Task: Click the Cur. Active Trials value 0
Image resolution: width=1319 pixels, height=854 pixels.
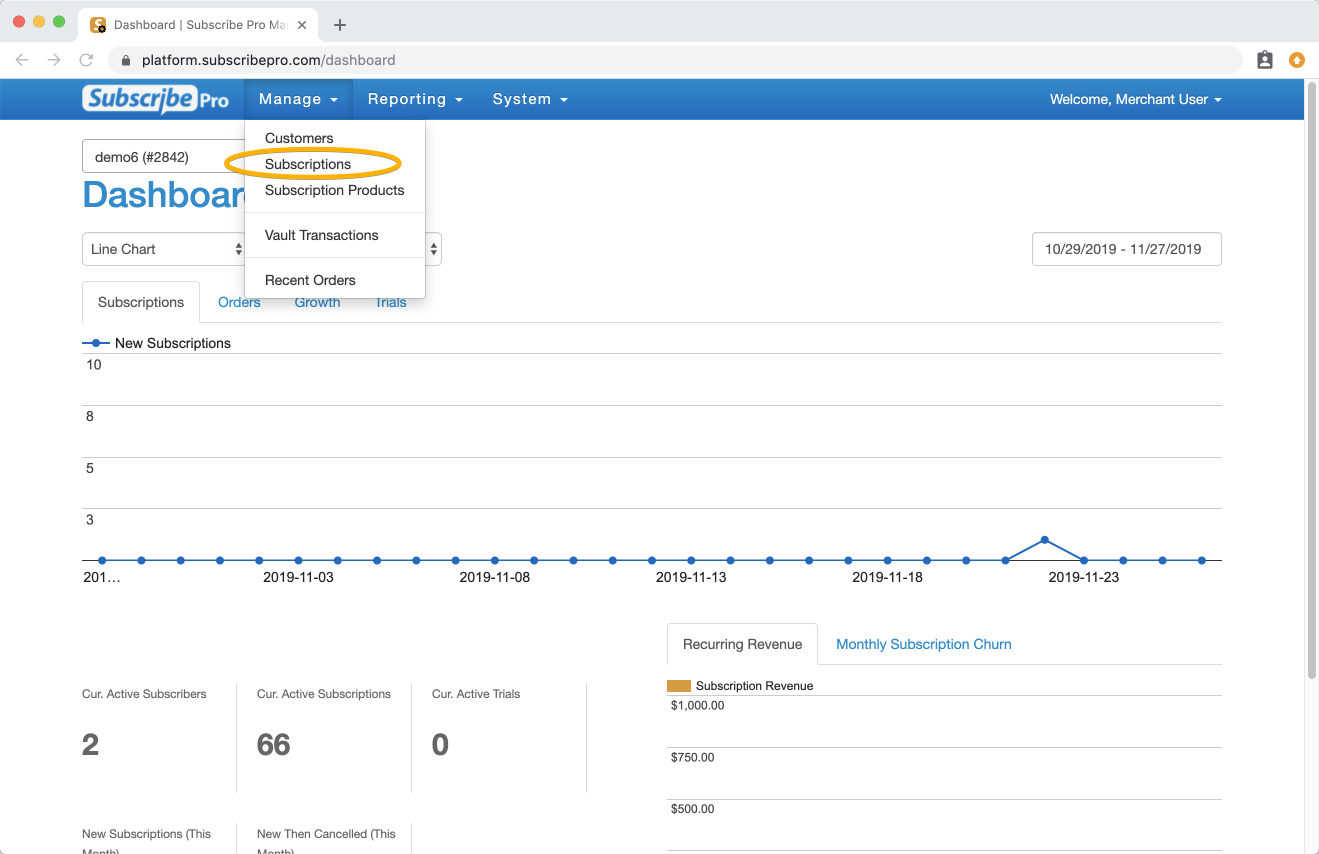Action: tap(440, 745)
